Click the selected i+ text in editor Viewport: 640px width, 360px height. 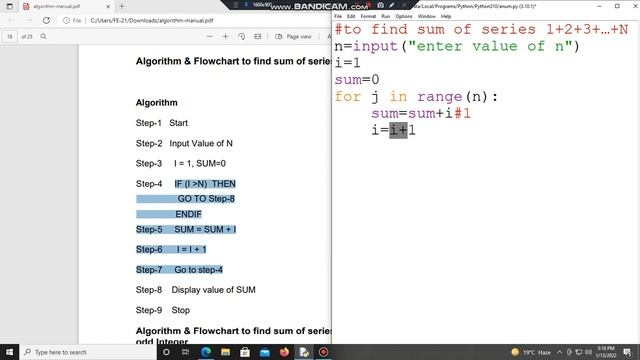398,130
